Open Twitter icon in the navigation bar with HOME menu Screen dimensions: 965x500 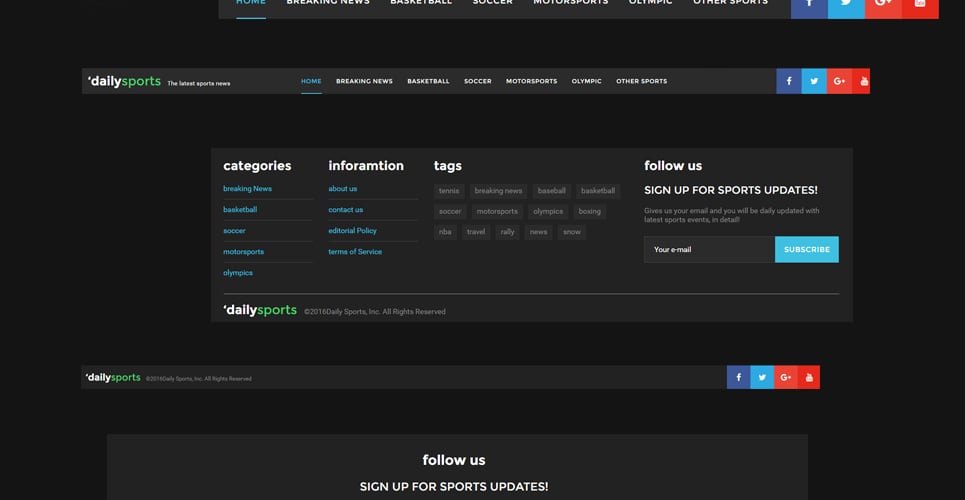[814, 81]
